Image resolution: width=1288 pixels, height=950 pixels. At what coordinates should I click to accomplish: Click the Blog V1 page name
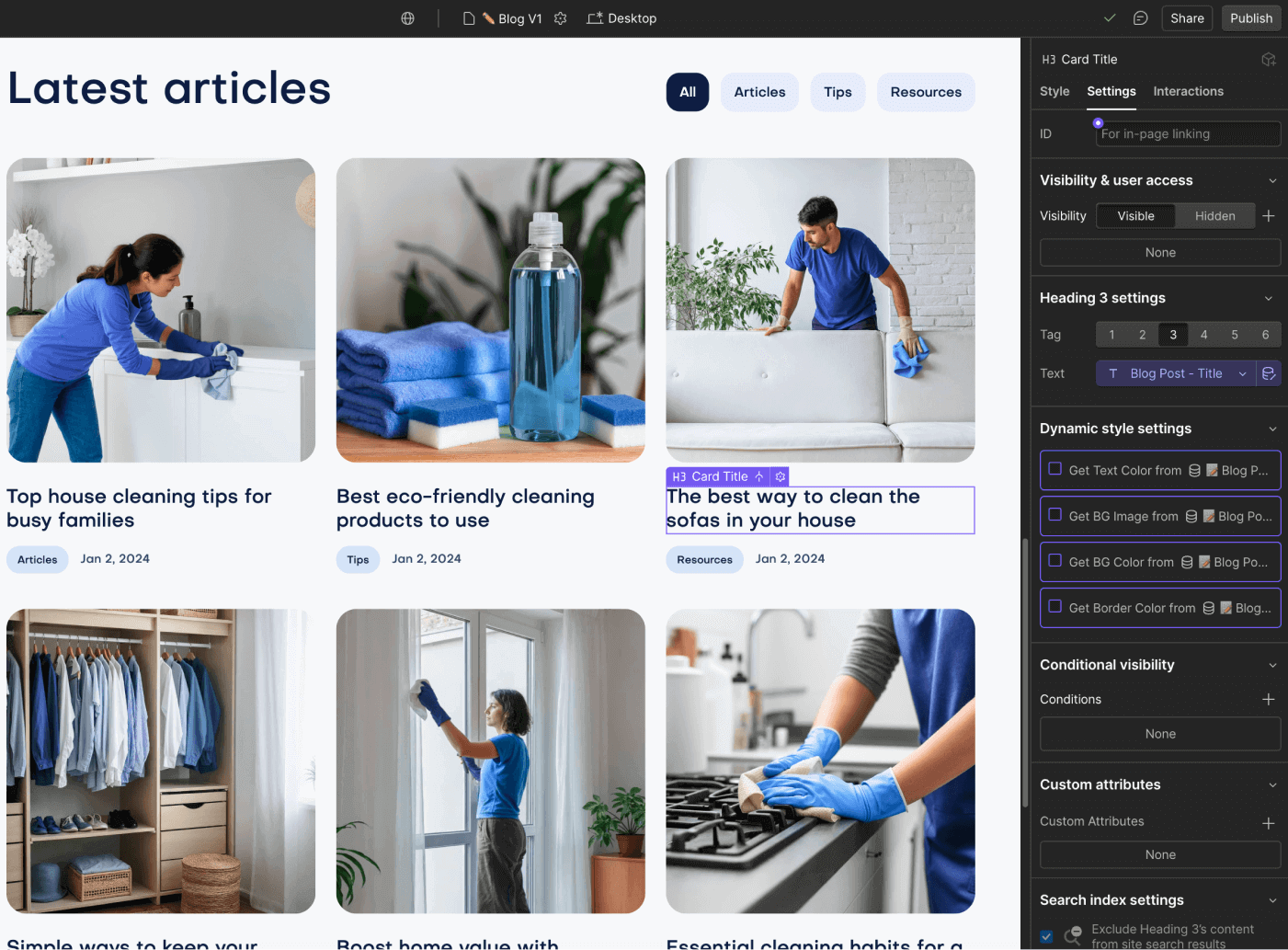click(x=520, y=18)
